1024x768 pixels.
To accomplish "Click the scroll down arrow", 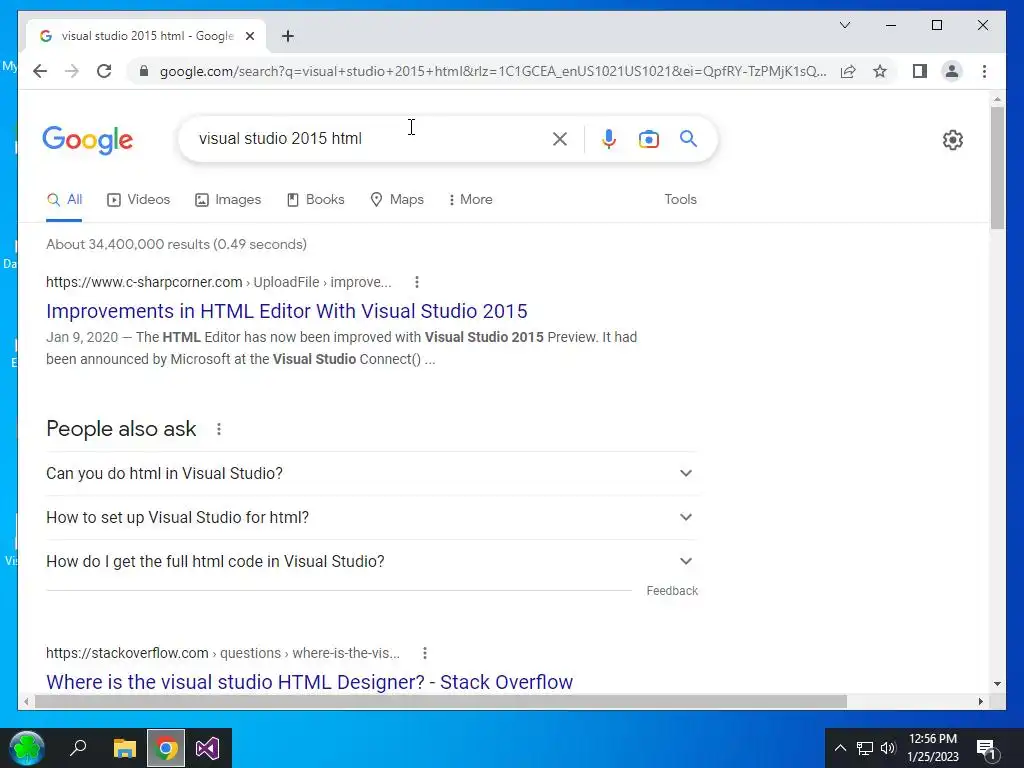I will click(x=997, y=684).
